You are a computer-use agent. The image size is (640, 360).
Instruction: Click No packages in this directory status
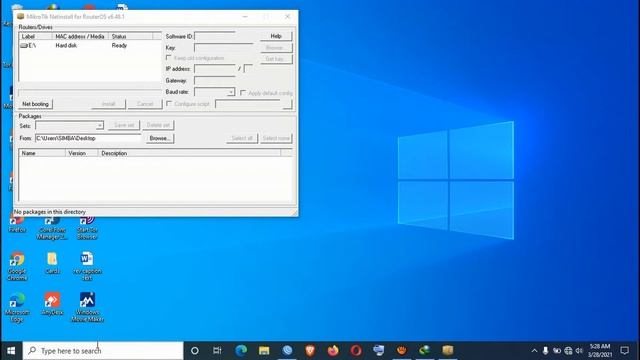[x=50, y=212]
